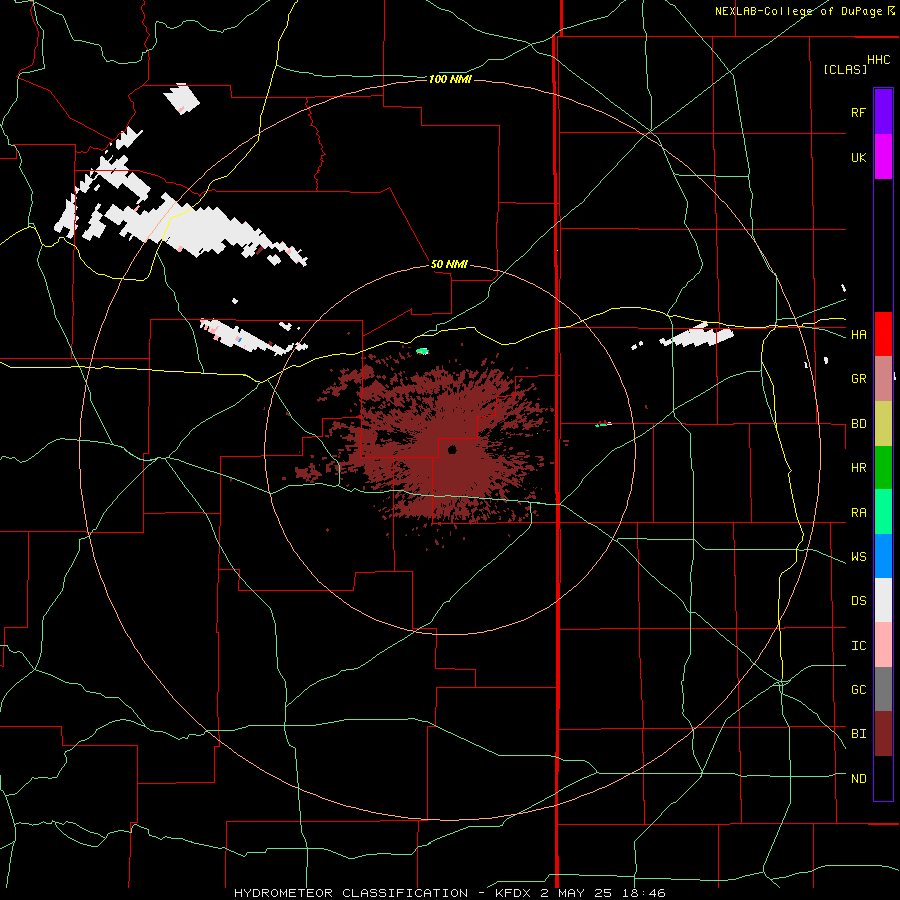Image resolution: width=900 pixels, height=900 pixels.
Task: Click the RA bright green swatch
Action: coord(883,512)
